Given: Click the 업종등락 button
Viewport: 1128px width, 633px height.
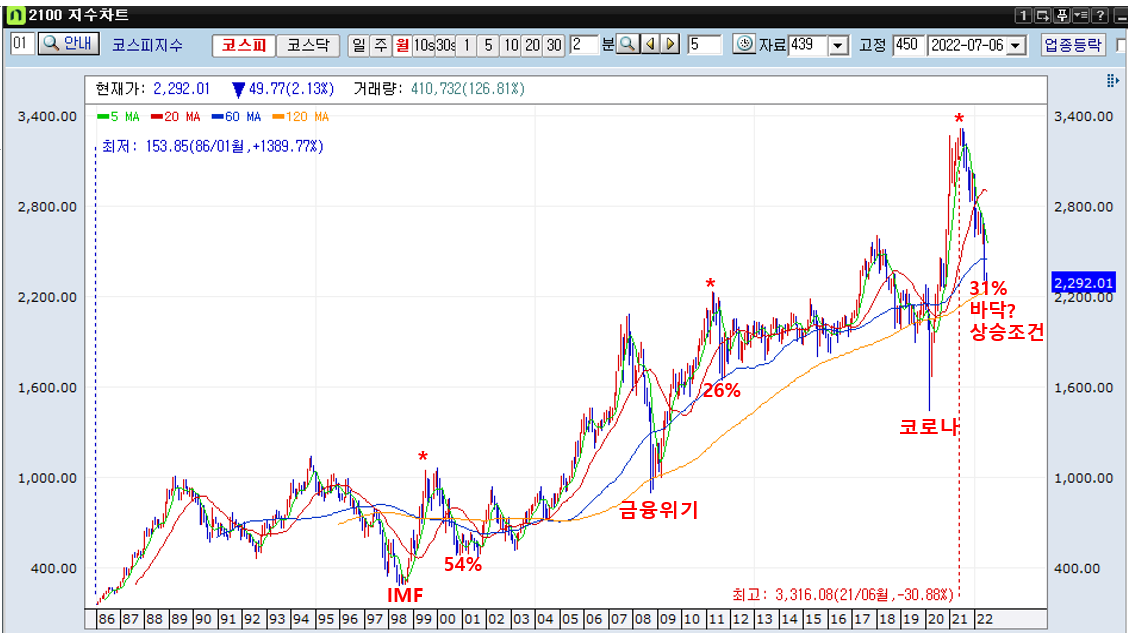Looking at the screenshot, I should coord(1073,45).
